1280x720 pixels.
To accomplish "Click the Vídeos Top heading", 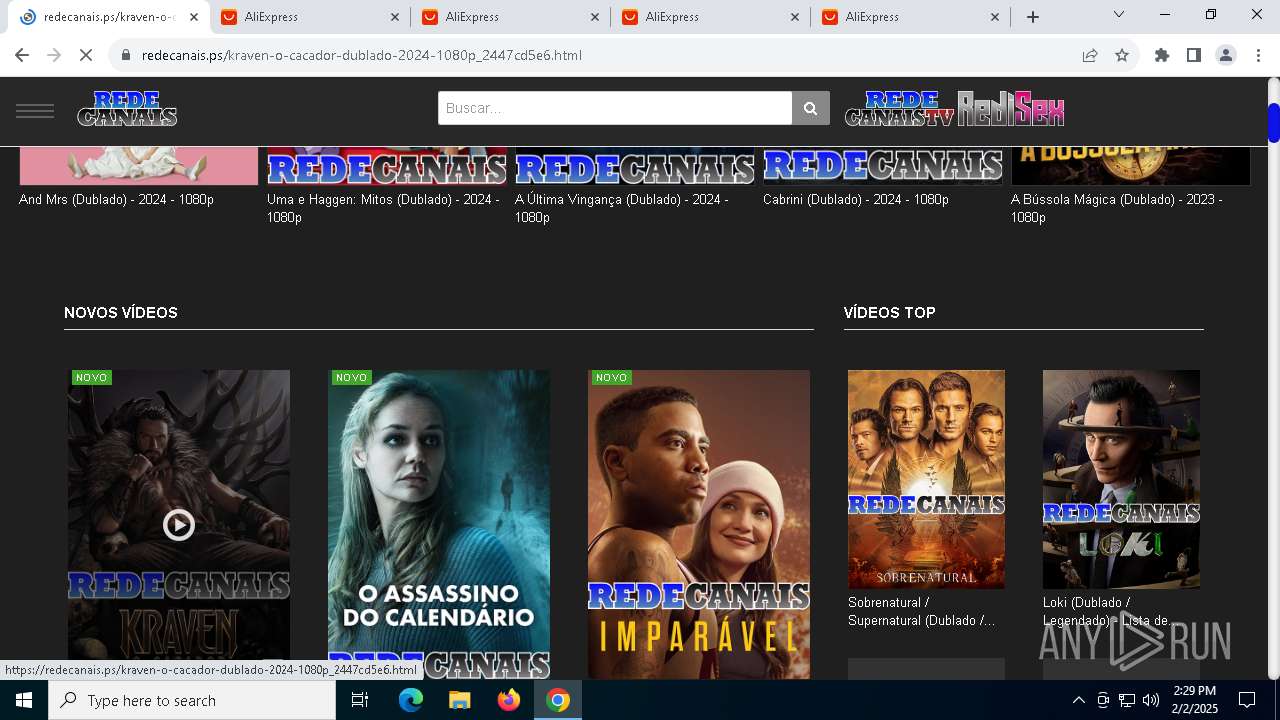I will click(x=890, y=312).
